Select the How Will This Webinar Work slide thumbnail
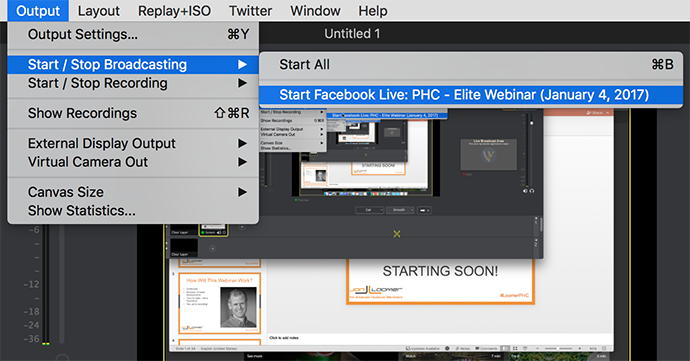The width and height of the screenshot is (690, 361). [220, 303]
